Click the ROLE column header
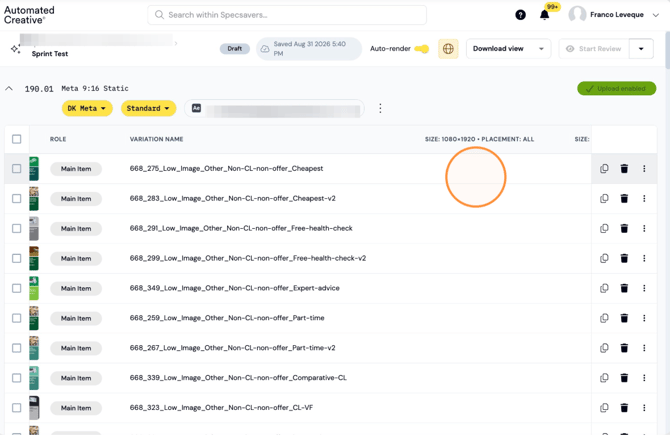Image resolution: width=670 pixels, height=436 pixels. point(58,139)
